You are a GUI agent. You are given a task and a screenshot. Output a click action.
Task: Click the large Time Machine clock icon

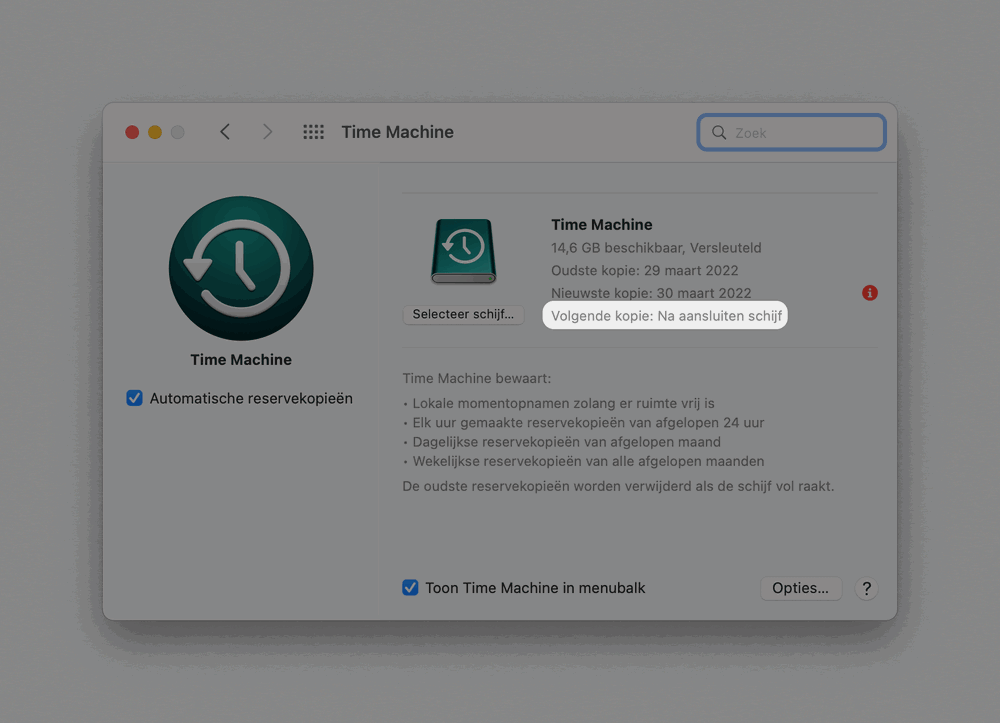tap(241, 268)
